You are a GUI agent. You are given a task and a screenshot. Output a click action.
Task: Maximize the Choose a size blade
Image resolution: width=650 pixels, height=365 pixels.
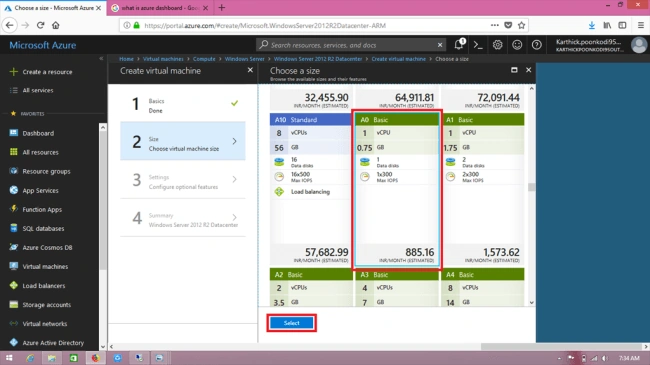(x=514, y=70)
